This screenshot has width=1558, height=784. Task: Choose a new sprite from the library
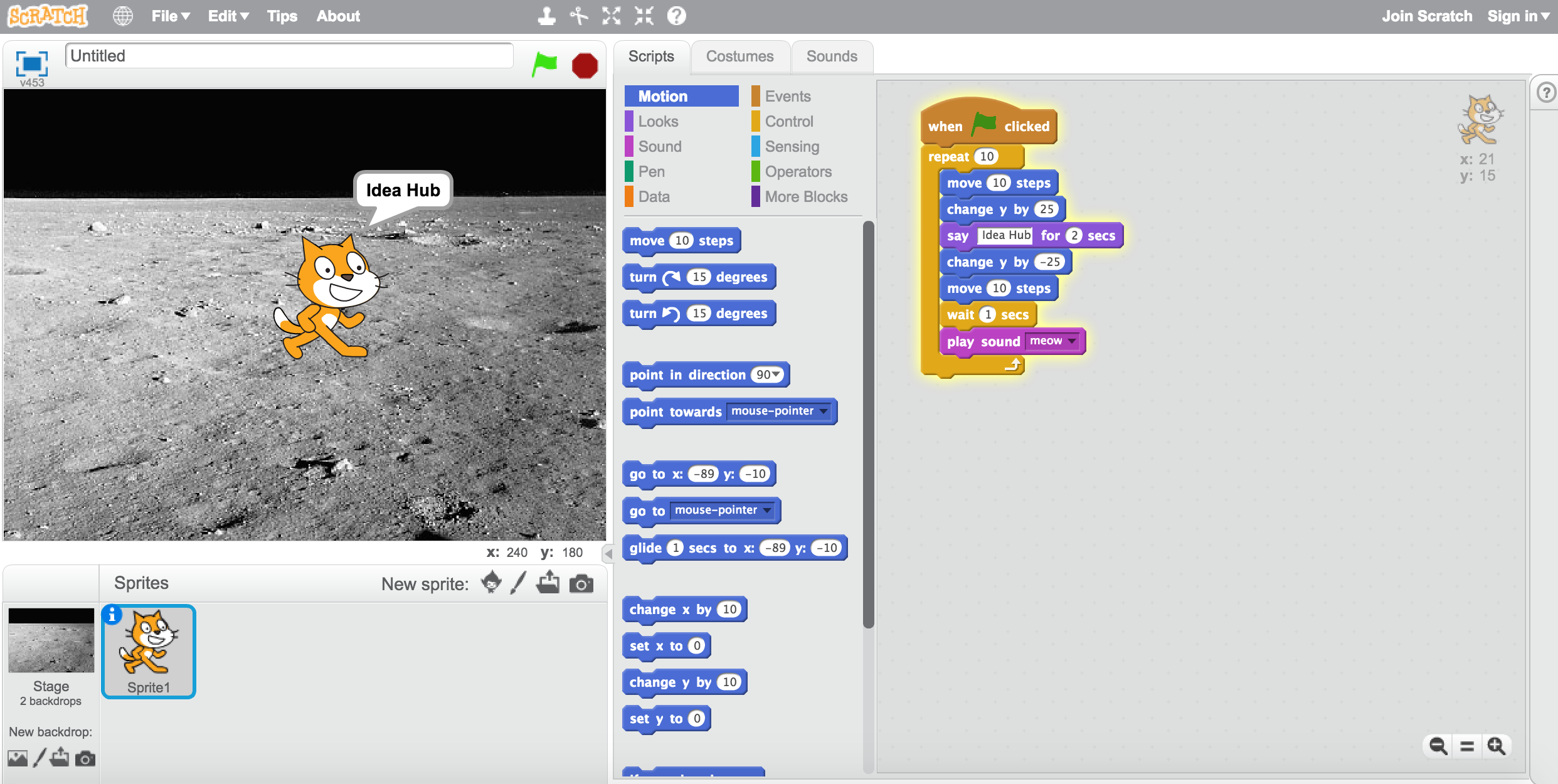[x=492, y=583]
